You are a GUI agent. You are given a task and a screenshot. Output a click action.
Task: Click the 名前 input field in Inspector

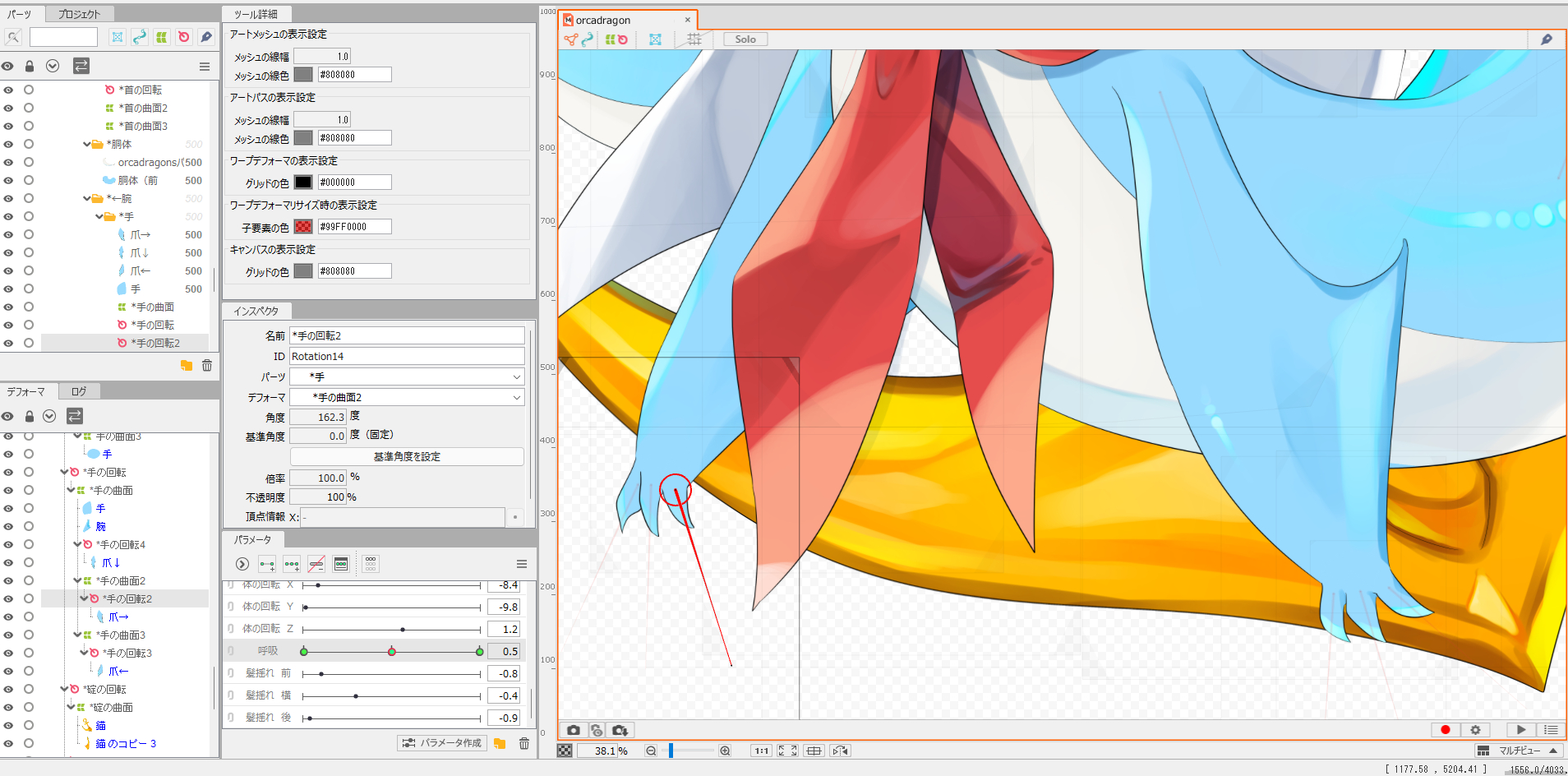[x=407, y=335]
